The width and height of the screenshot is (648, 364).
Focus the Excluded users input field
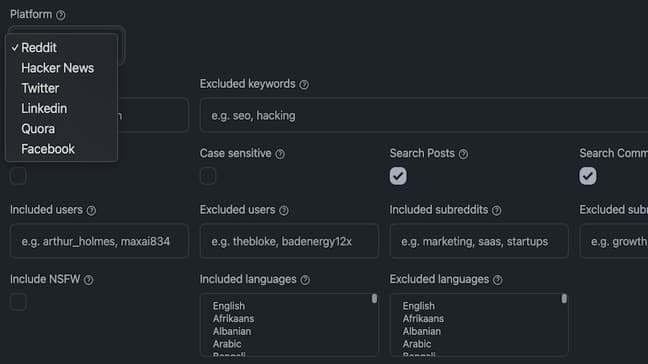pyautogui.click(x=289, y=241)
